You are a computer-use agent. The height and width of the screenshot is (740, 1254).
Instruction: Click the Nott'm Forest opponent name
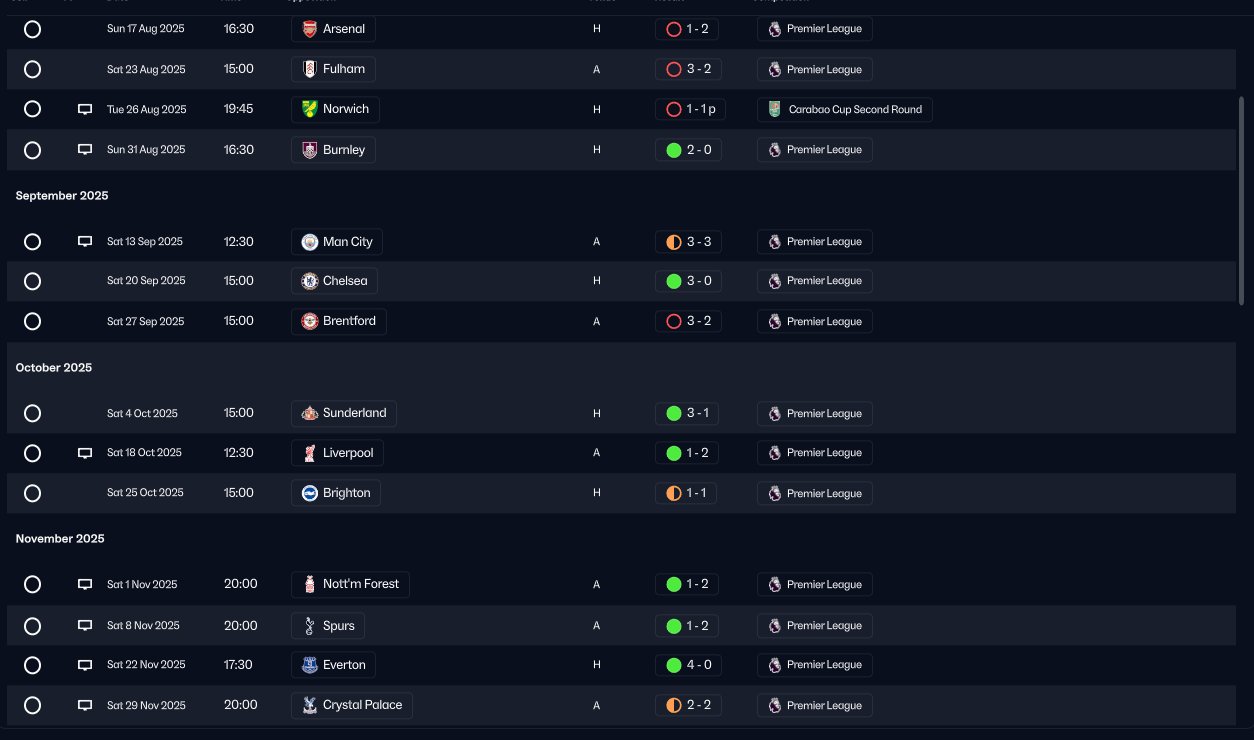point(360,584)
